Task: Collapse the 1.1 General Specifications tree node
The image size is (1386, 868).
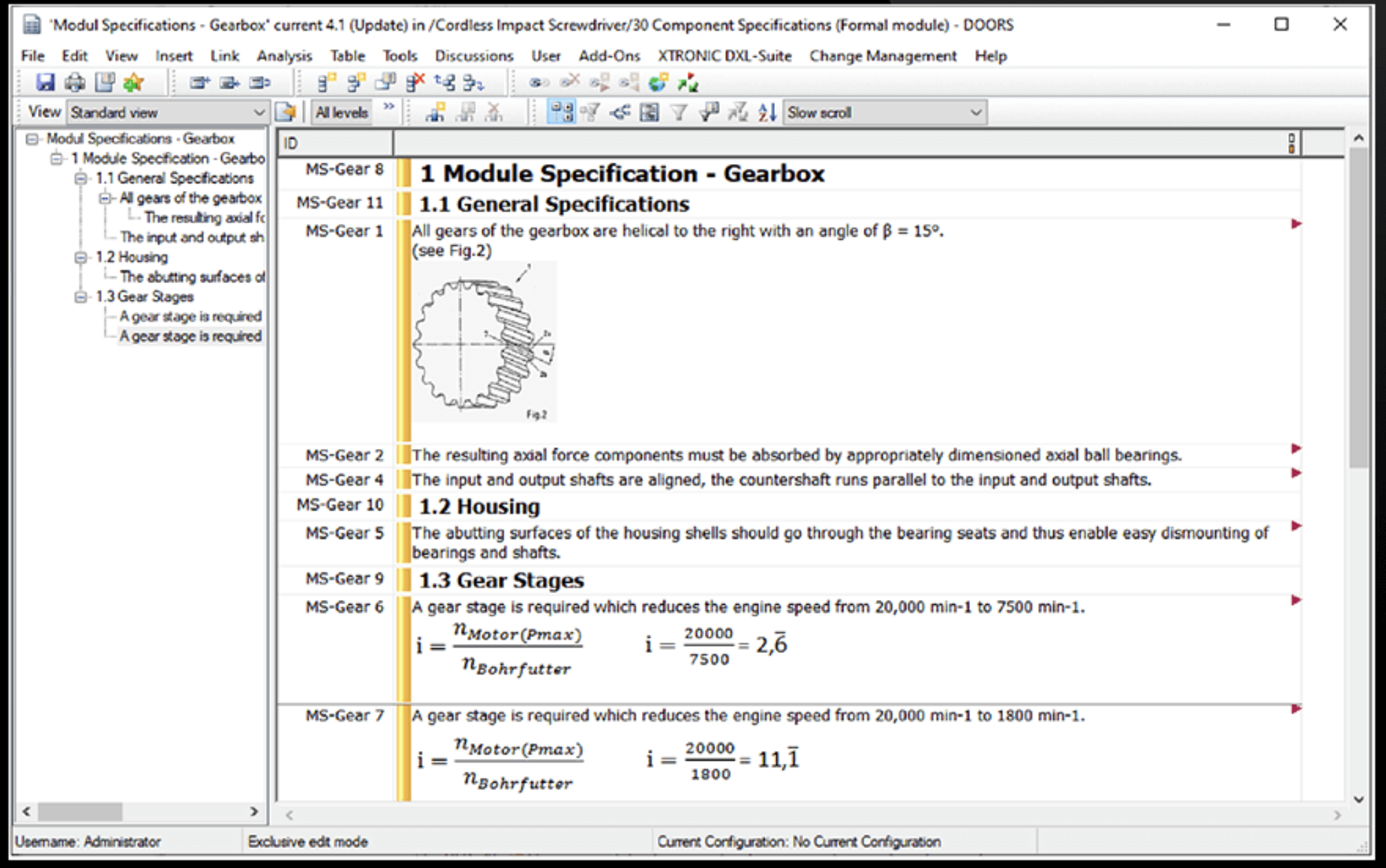Action: click(81, 178)
